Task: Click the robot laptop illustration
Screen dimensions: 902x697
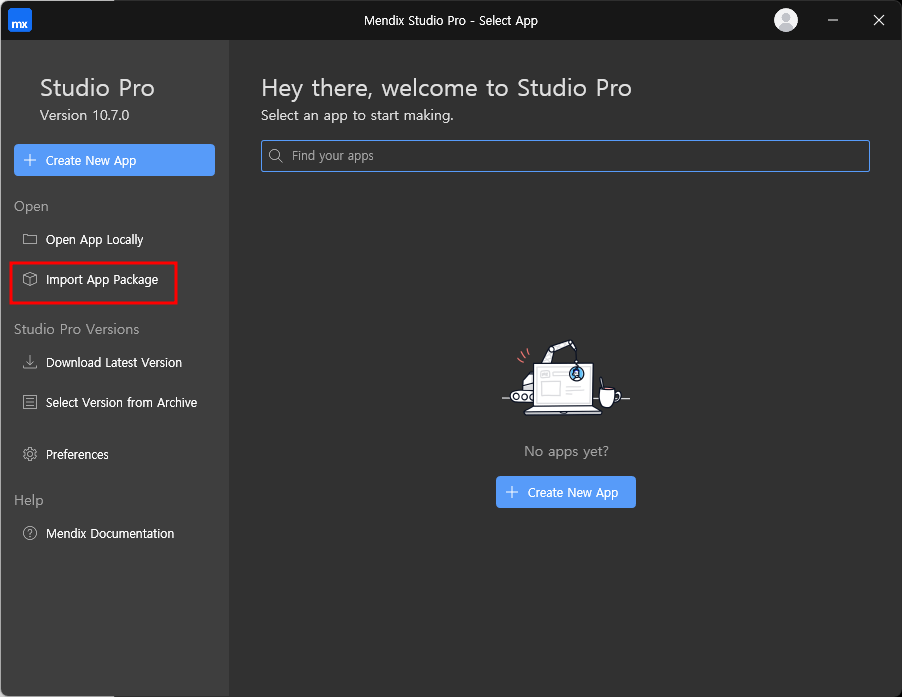Action: pos(565,378)
